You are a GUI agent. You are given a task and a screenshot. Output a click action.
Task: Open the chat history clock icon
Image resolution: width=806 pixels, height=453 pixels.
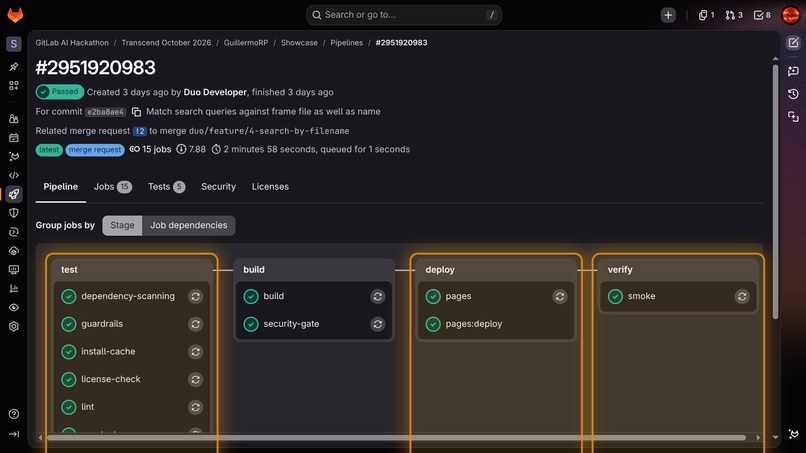(793, 94)
